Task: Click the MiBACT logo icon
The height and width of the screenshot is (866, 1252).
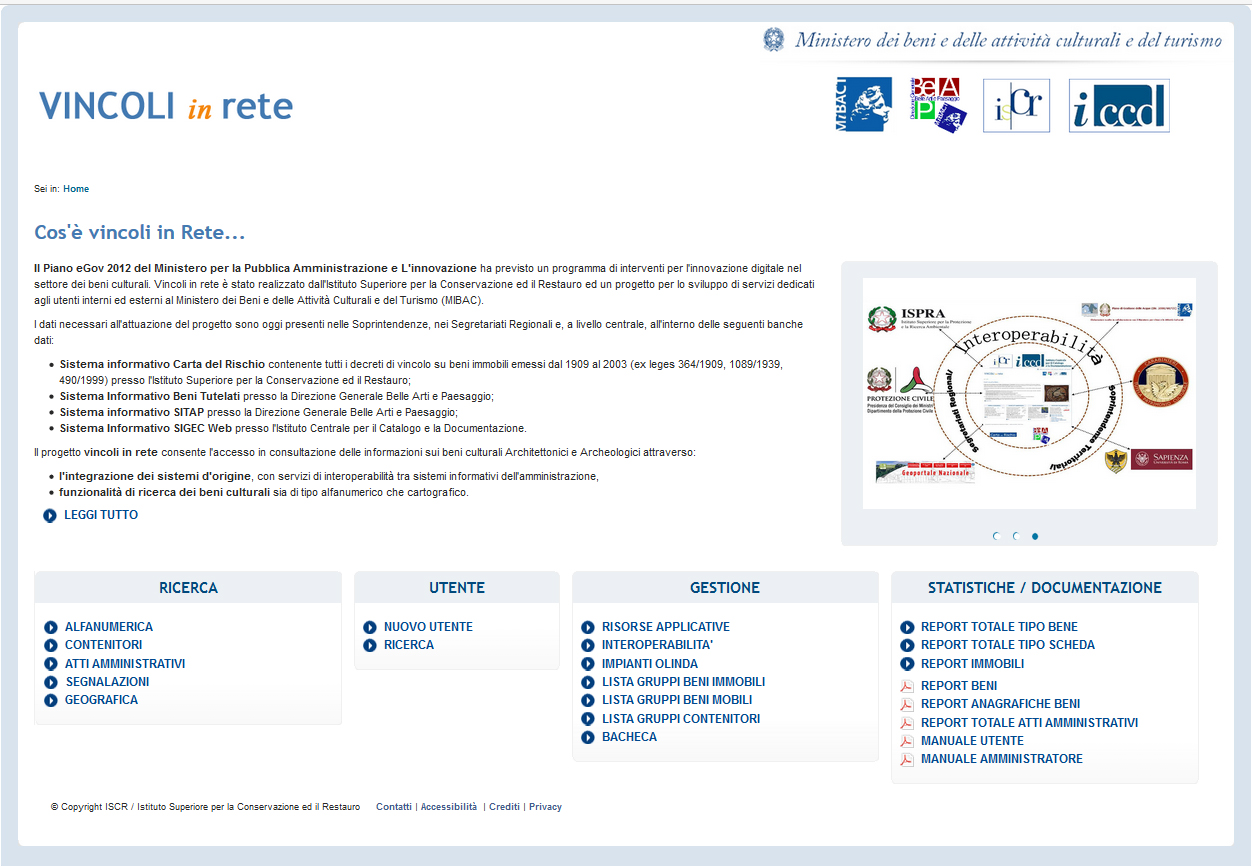Action: pyautogui.click(x=862, y=105)
